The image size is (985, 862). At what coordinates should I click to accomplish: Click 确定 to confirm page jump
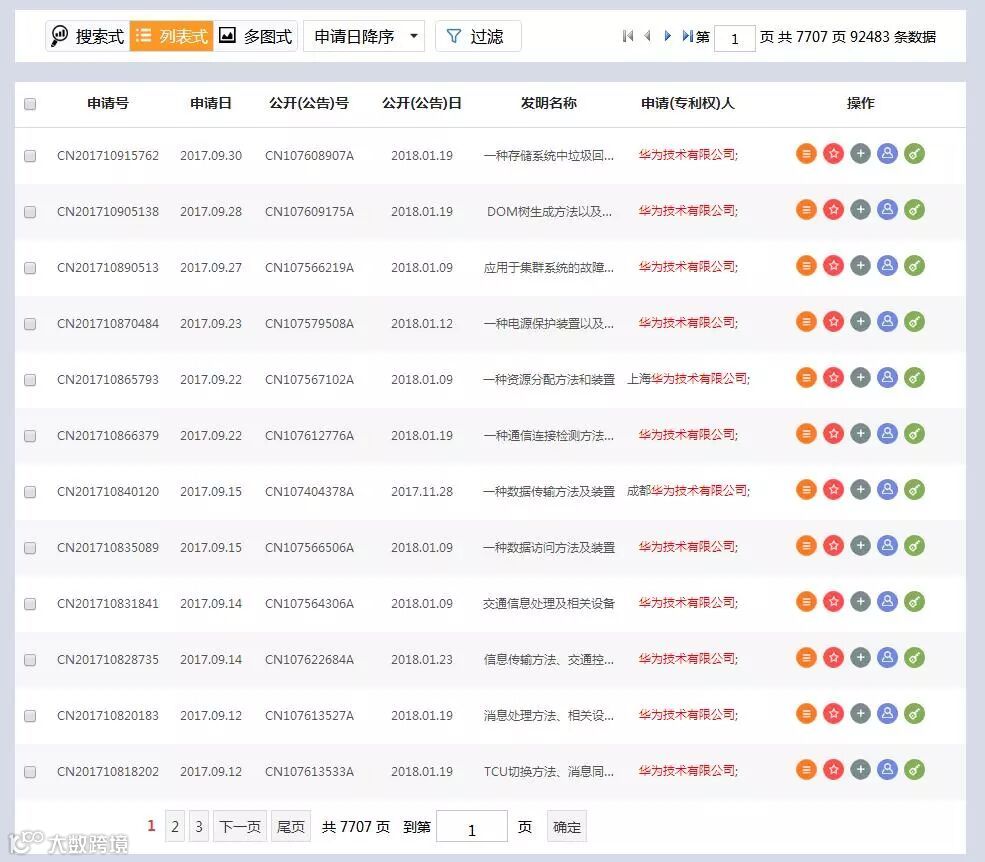coord(567,826)
